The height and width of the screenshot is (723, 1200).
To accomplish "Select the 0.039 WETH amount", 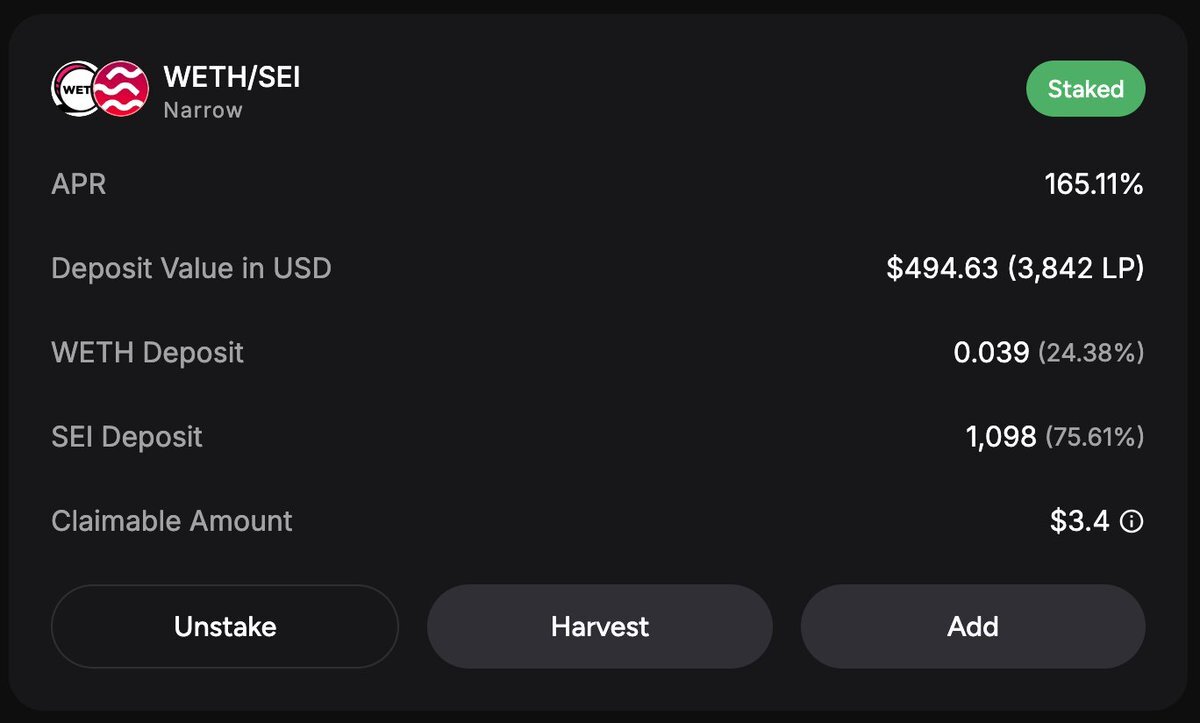I will coord(991,352).
